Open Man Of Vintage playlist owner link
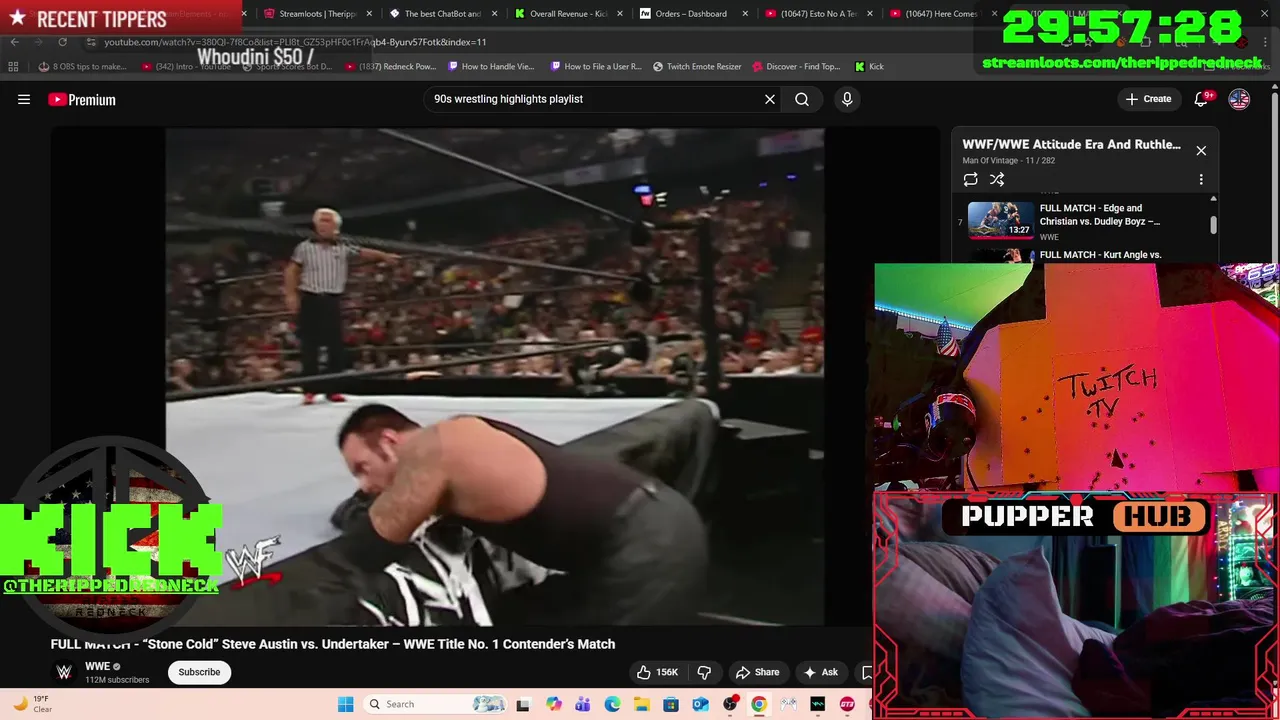The width and height of the screenshot is (1280, 720). 990,160
